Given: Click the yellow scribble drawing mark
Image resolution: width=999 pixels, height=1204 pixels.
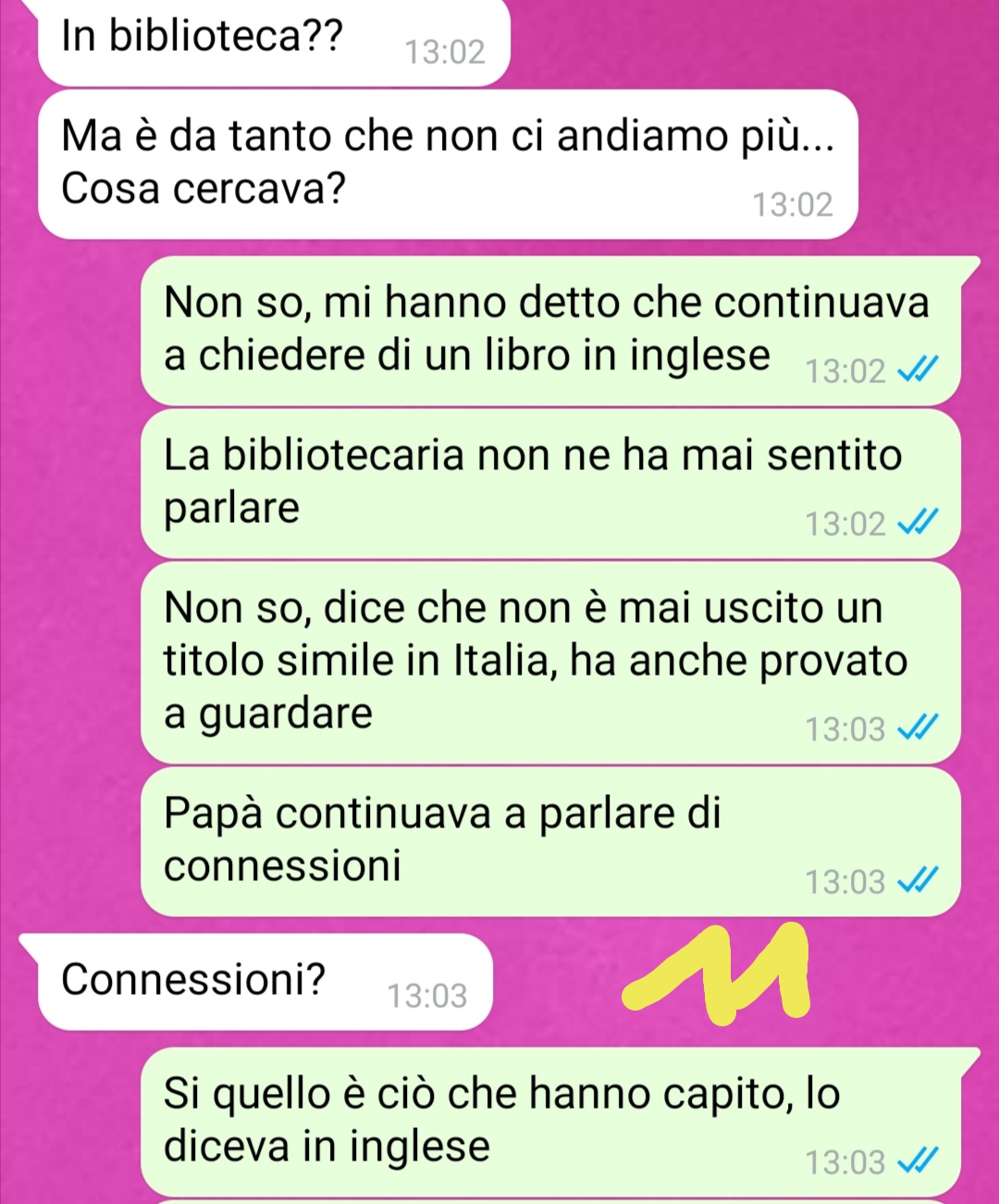Looking at the screenshot, I should pyautogui.click(x=716, y=972).
